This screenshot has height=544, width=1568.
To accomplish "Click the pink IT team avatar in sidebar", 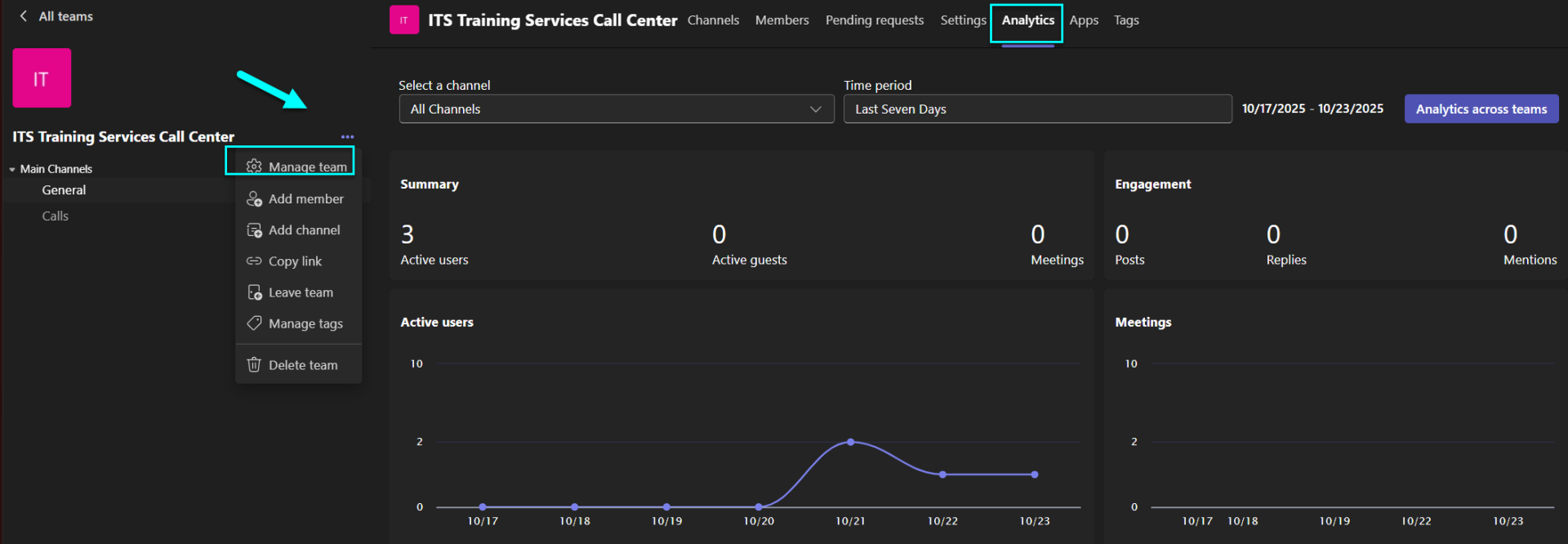I will coord(42,78).
